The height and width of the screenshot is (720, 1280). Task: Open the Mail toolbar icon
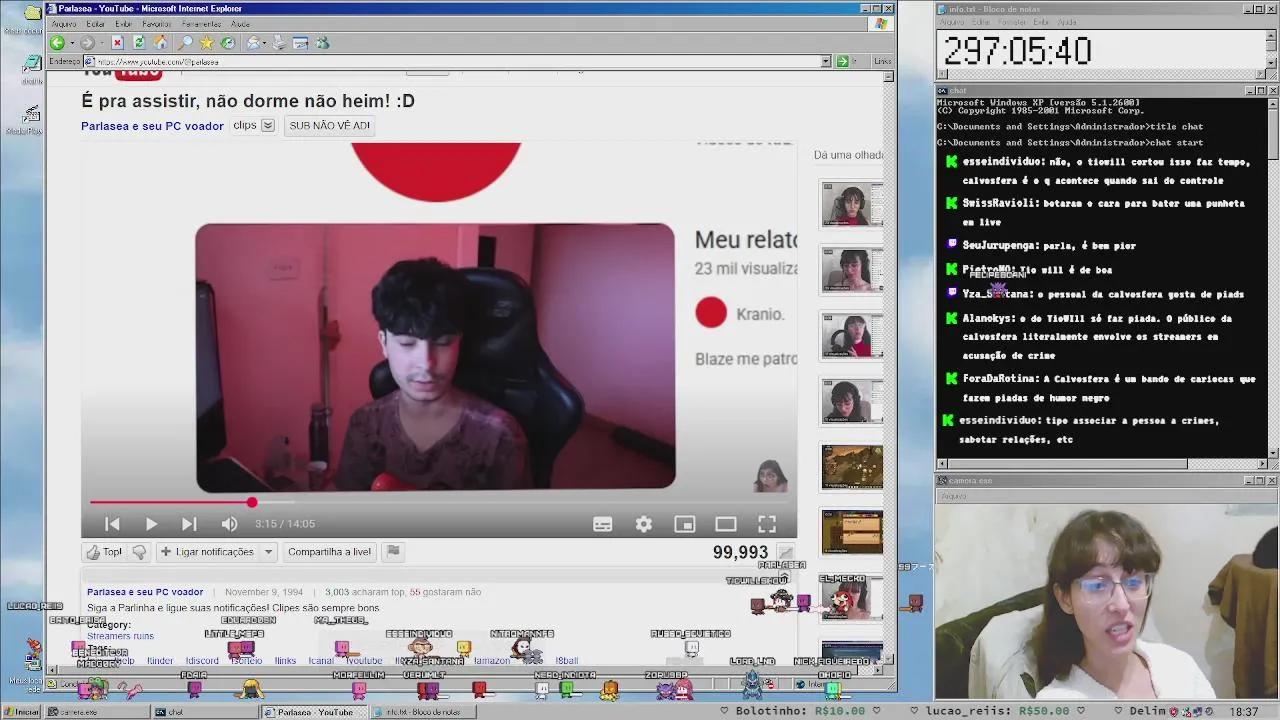pos(254,43)
